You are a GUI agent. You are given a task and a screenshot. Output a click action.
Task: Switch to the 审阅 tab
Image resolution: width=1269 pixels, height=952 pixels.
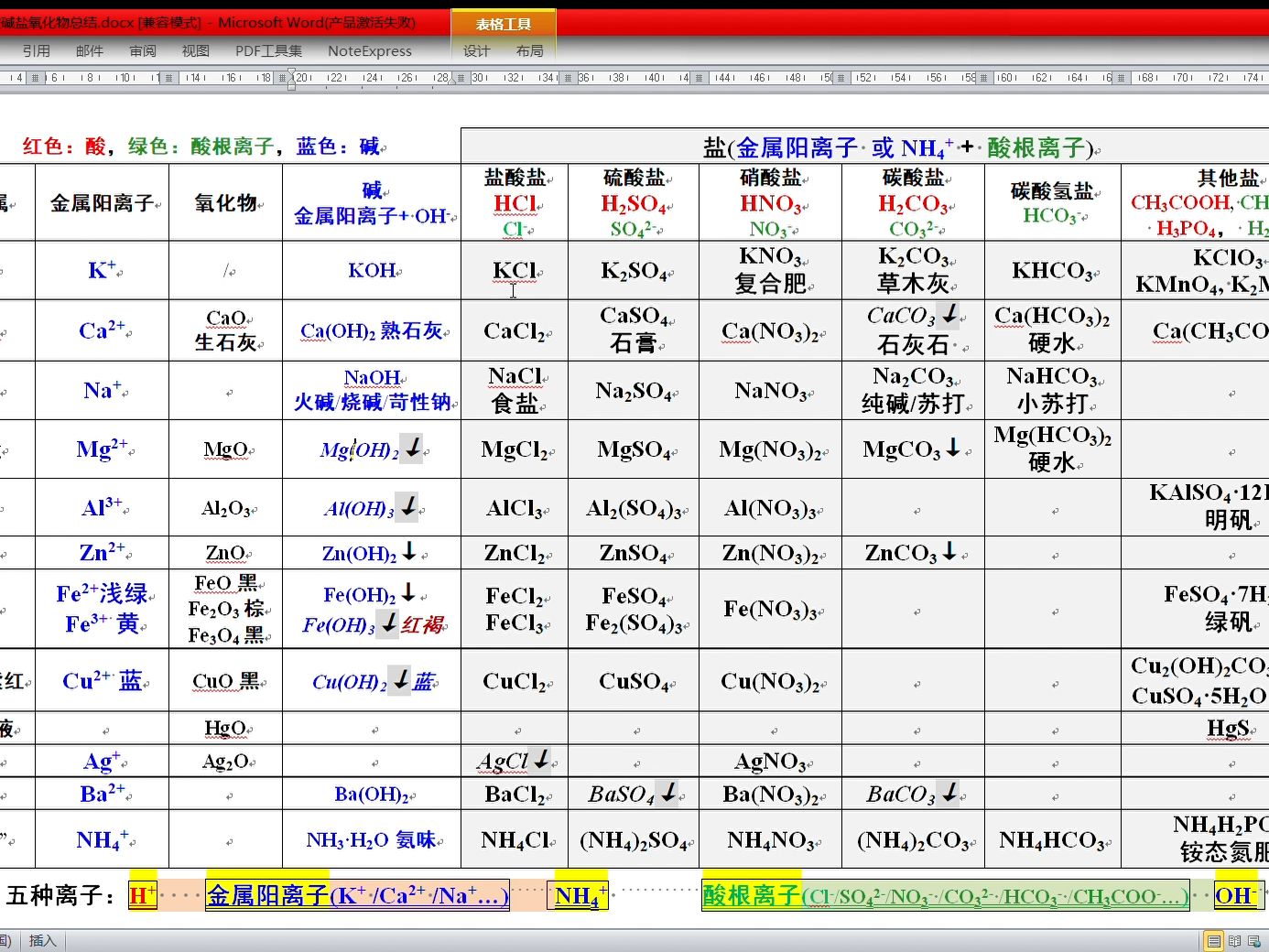point(143,51)
